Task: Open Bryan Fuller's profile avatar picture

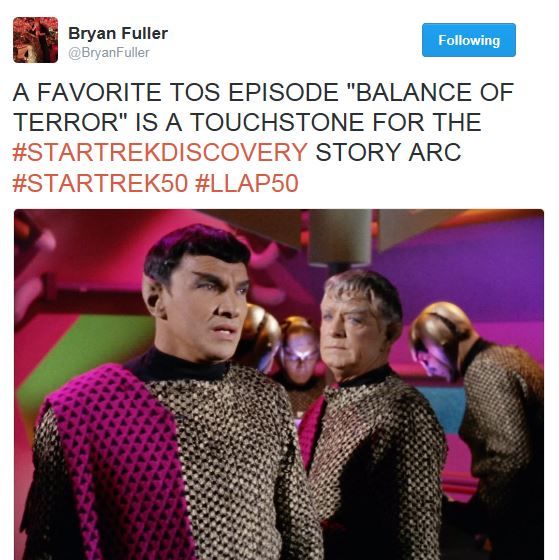Action: tap(35, 40)
